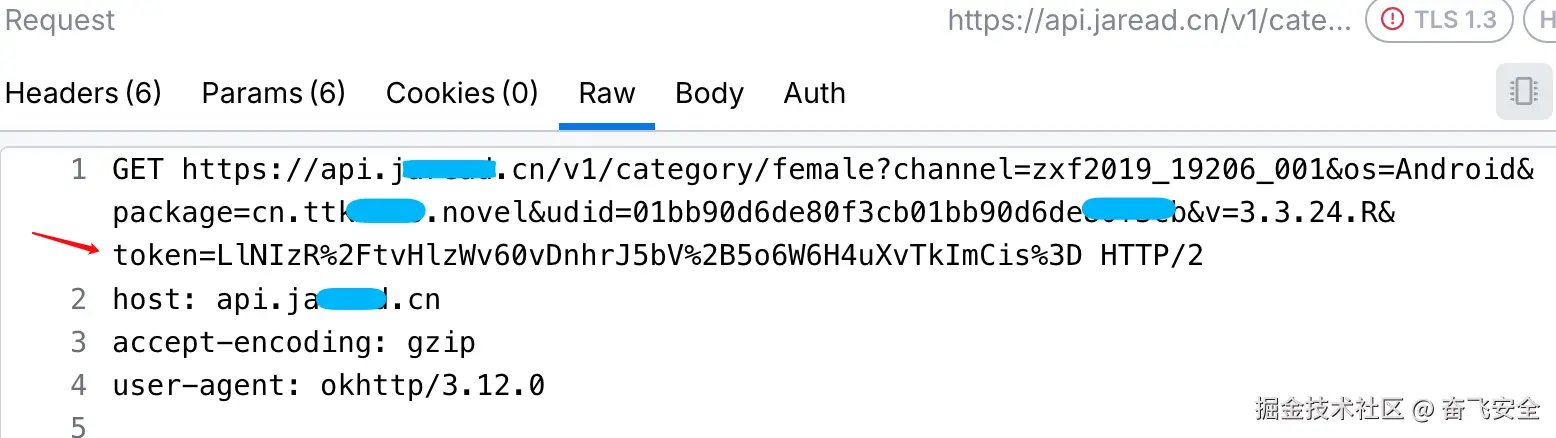Select the Raw tab
Viewport: 1556px width, 438px height.
click(x=607, y=93)
